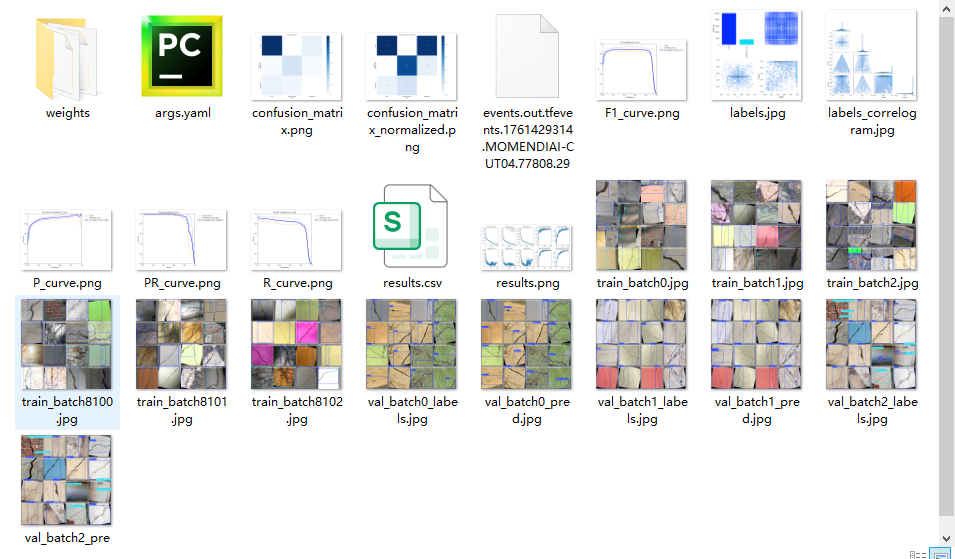Select the val_batch0_pred.jpg thumbnail
This screenshot has height=559, width=955.
pyautogui.click(x=527, y=344)
